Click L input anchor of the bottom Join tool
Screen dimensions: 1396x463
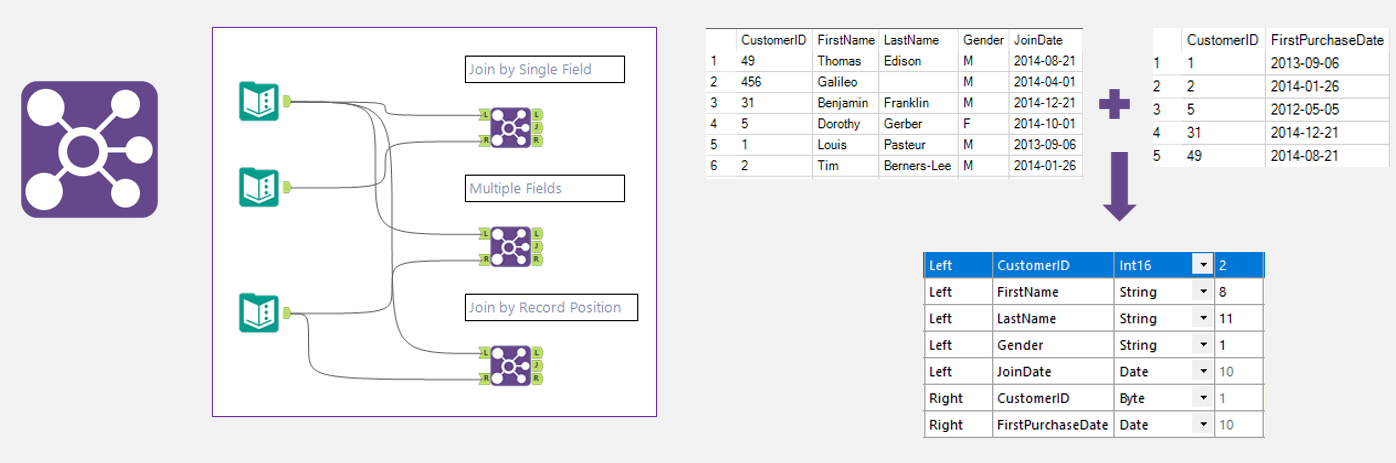484,352
